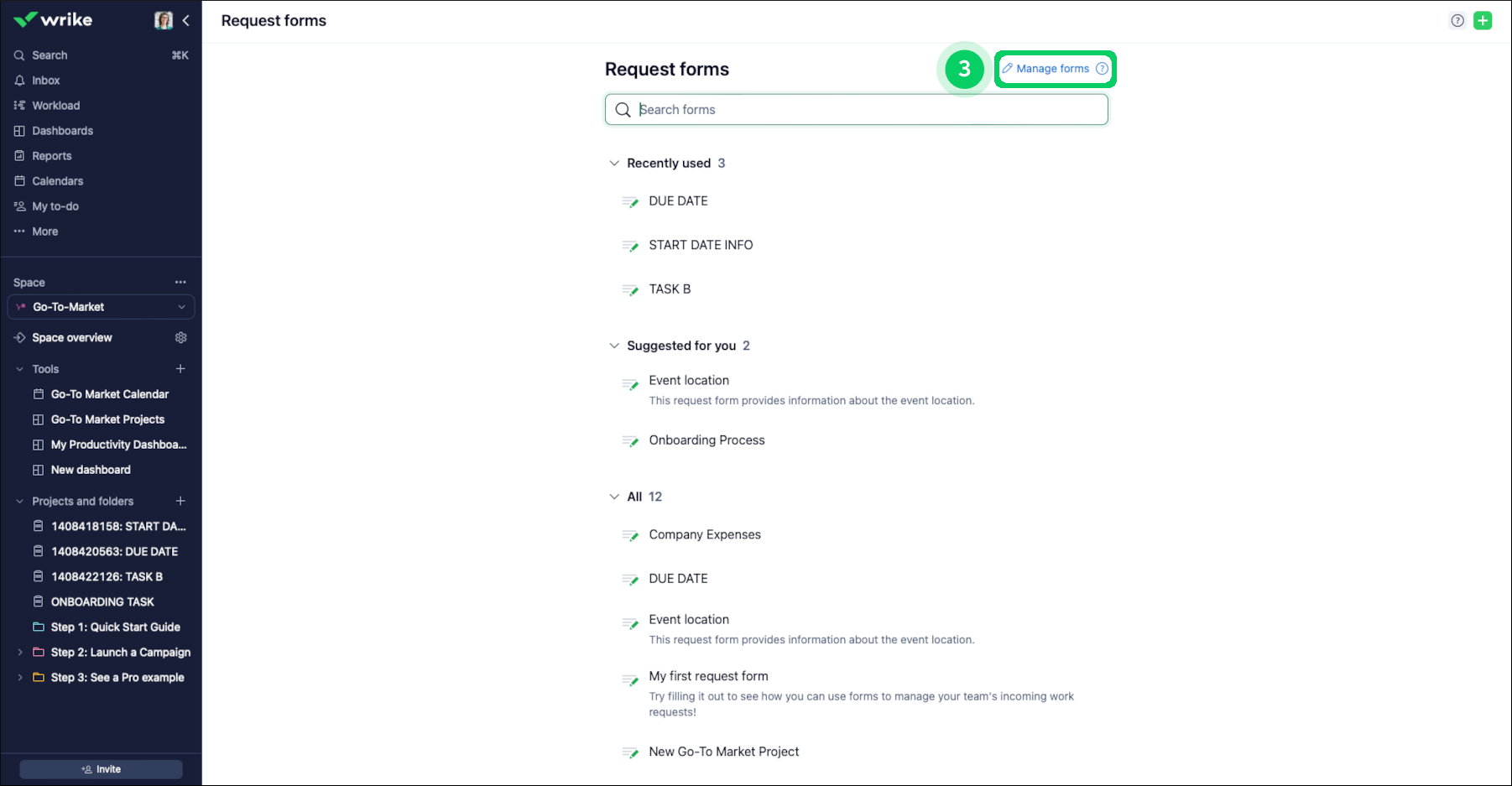Collapse the Suggested for you section

[614, 345]
